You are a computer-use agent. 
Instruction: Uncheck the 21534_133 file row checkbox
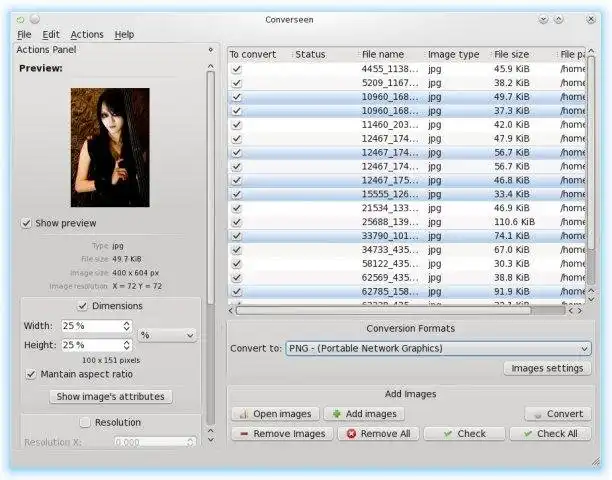pos(236,208)
